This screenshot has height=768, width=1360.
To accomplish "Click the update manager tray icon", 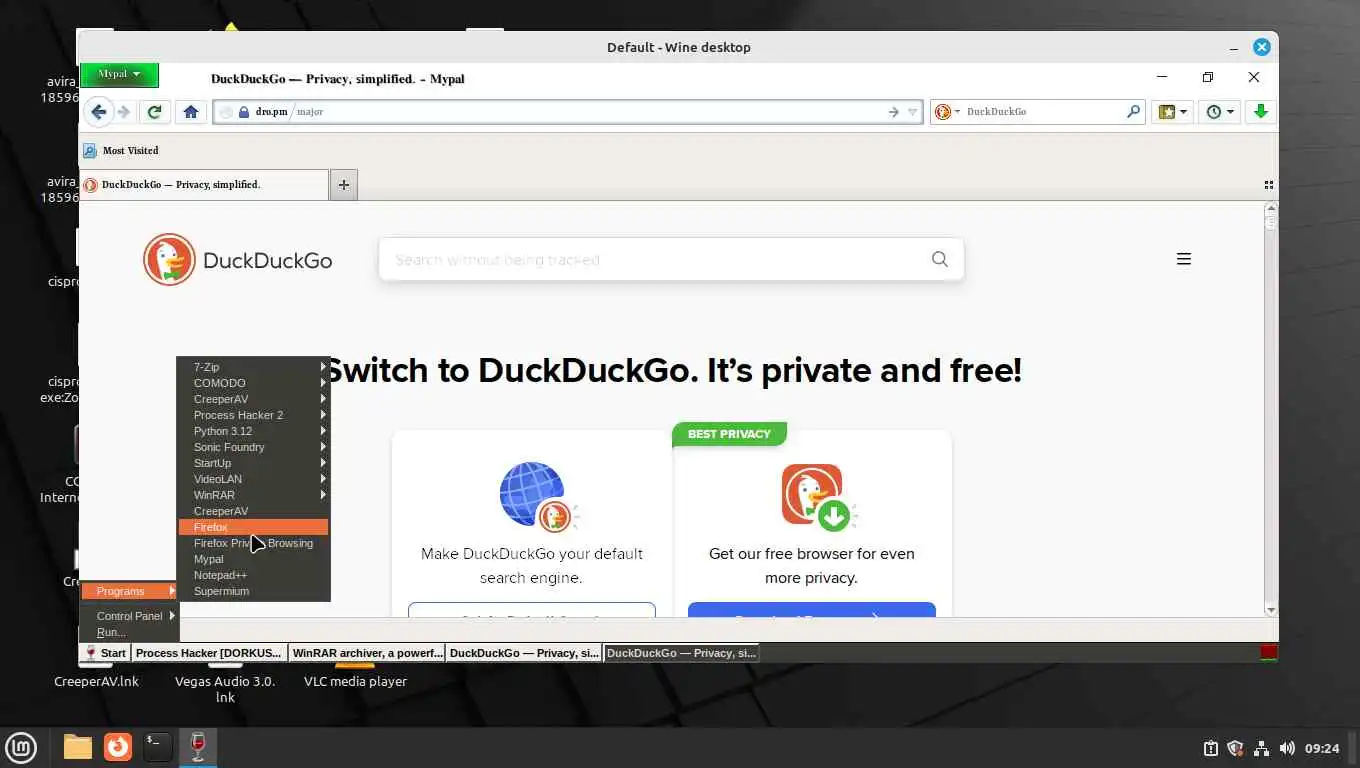I will pyautogui.click(x=1210, y=748).
